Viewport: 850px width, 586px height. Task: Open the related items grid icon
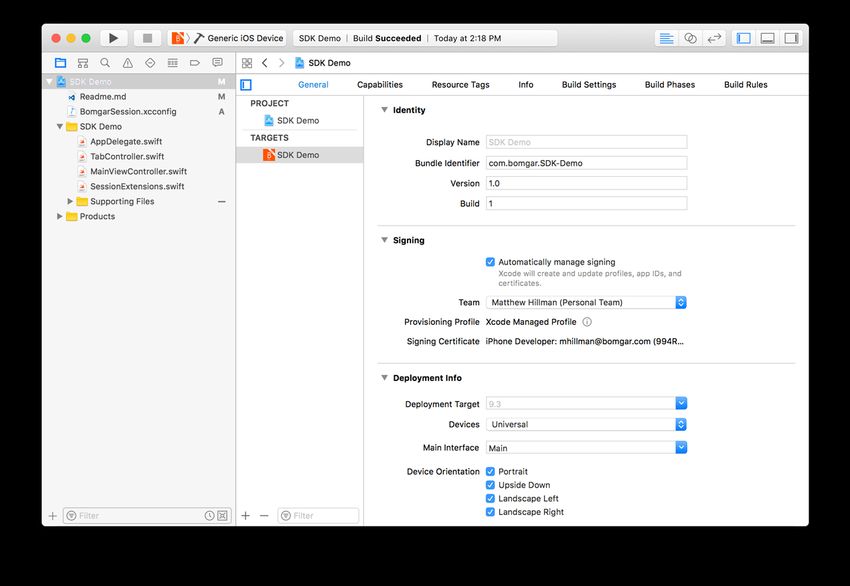247,63
